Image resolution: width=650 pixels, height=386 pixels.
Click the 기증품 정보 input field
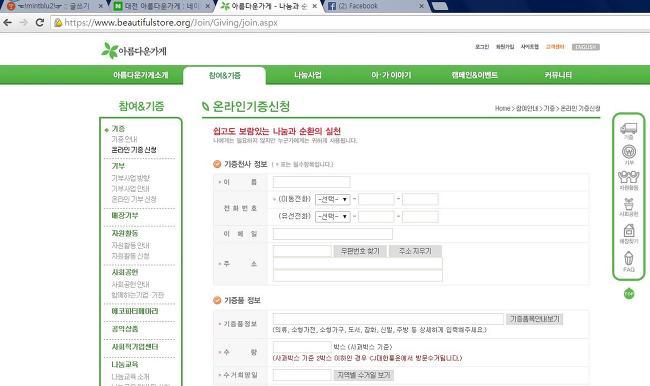388,319
